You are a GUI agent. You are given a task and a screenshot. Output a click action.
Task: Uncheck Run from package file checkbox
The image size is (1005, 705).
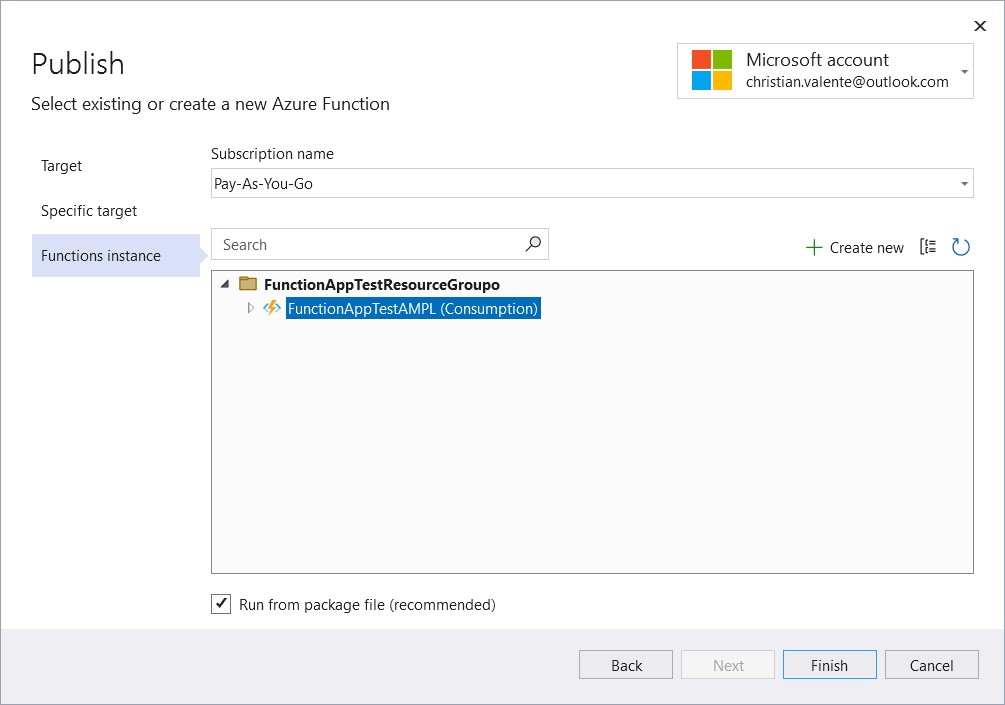pyautogui.click(x=221, y=604)
